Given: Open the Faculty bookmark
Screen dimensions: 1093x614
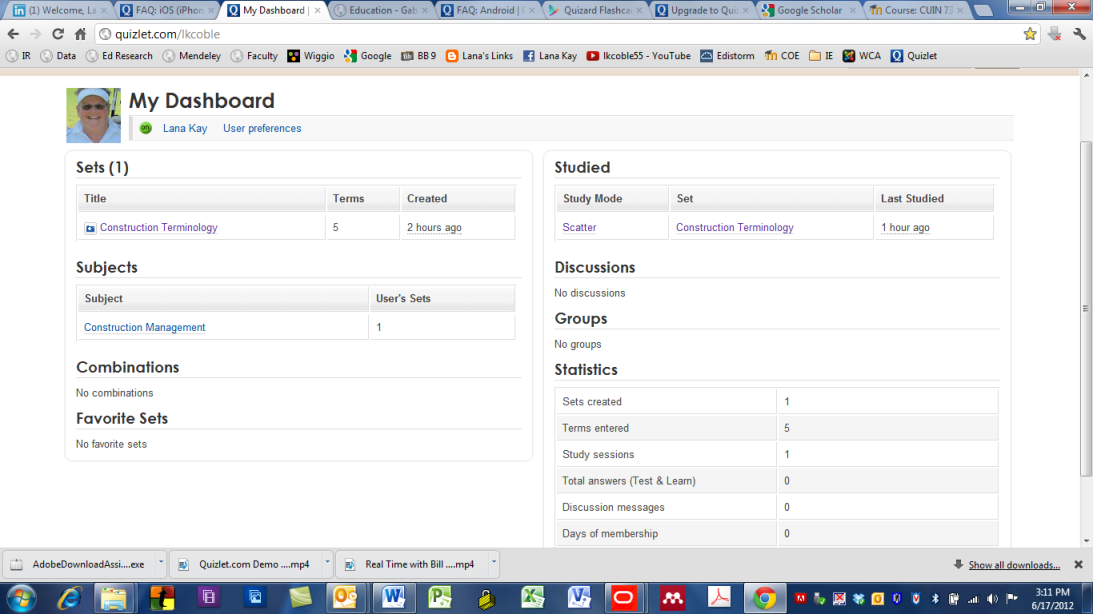Looking at the screenshot, I should (254, 56).
